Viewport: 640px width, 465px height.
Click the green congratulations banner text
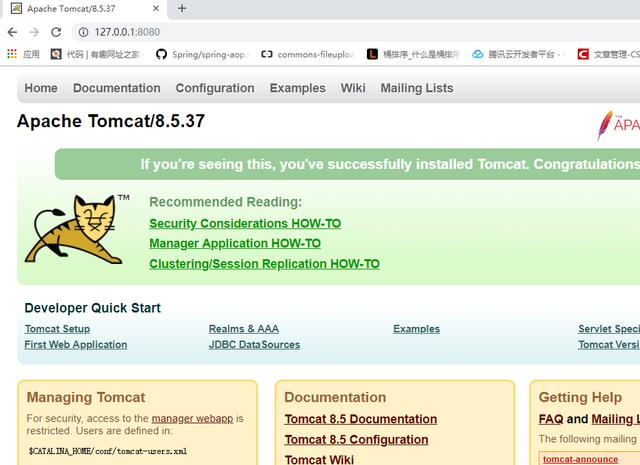[x=390, y=164]
